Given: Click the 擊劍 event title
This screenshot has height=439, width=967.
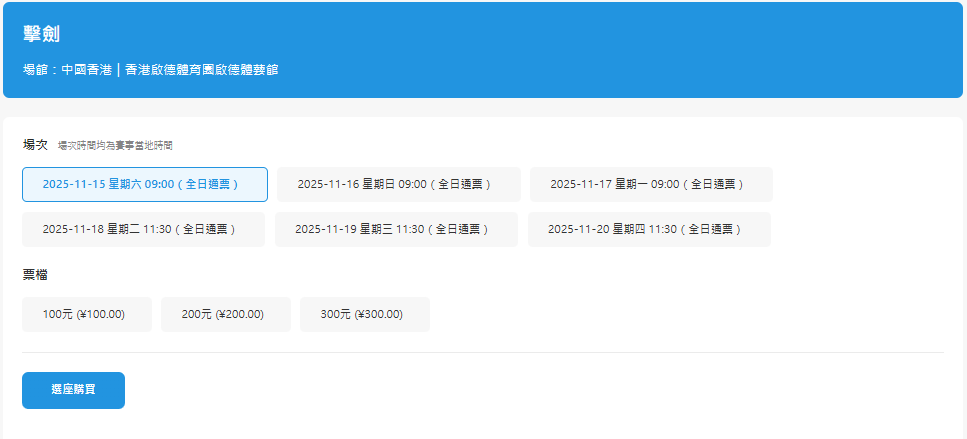Looking at the screenshot, I should click(x=41, y=34).
